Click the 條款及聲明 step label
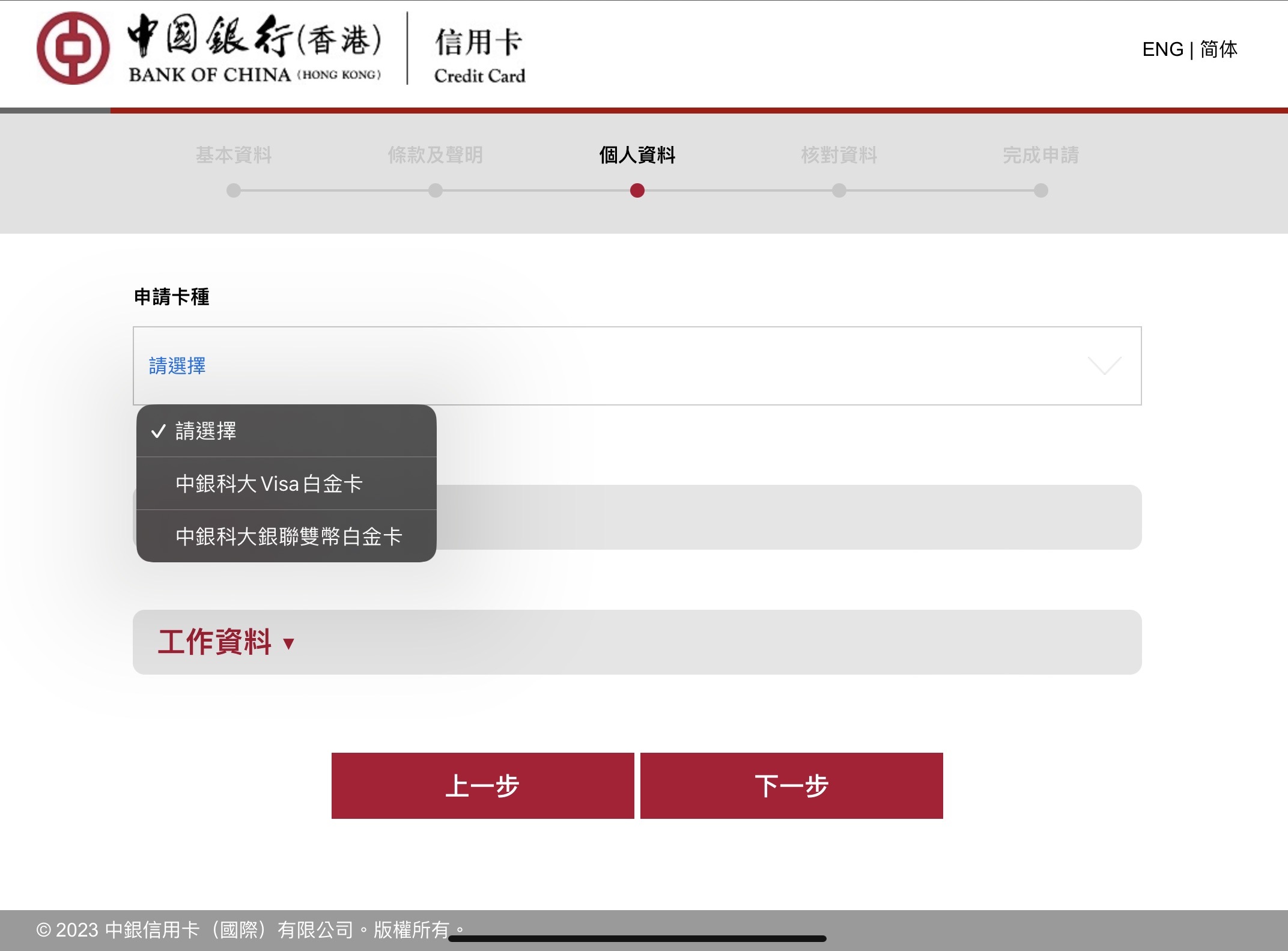Screen dimensions: 1288x951 click(x=436, y=155)
